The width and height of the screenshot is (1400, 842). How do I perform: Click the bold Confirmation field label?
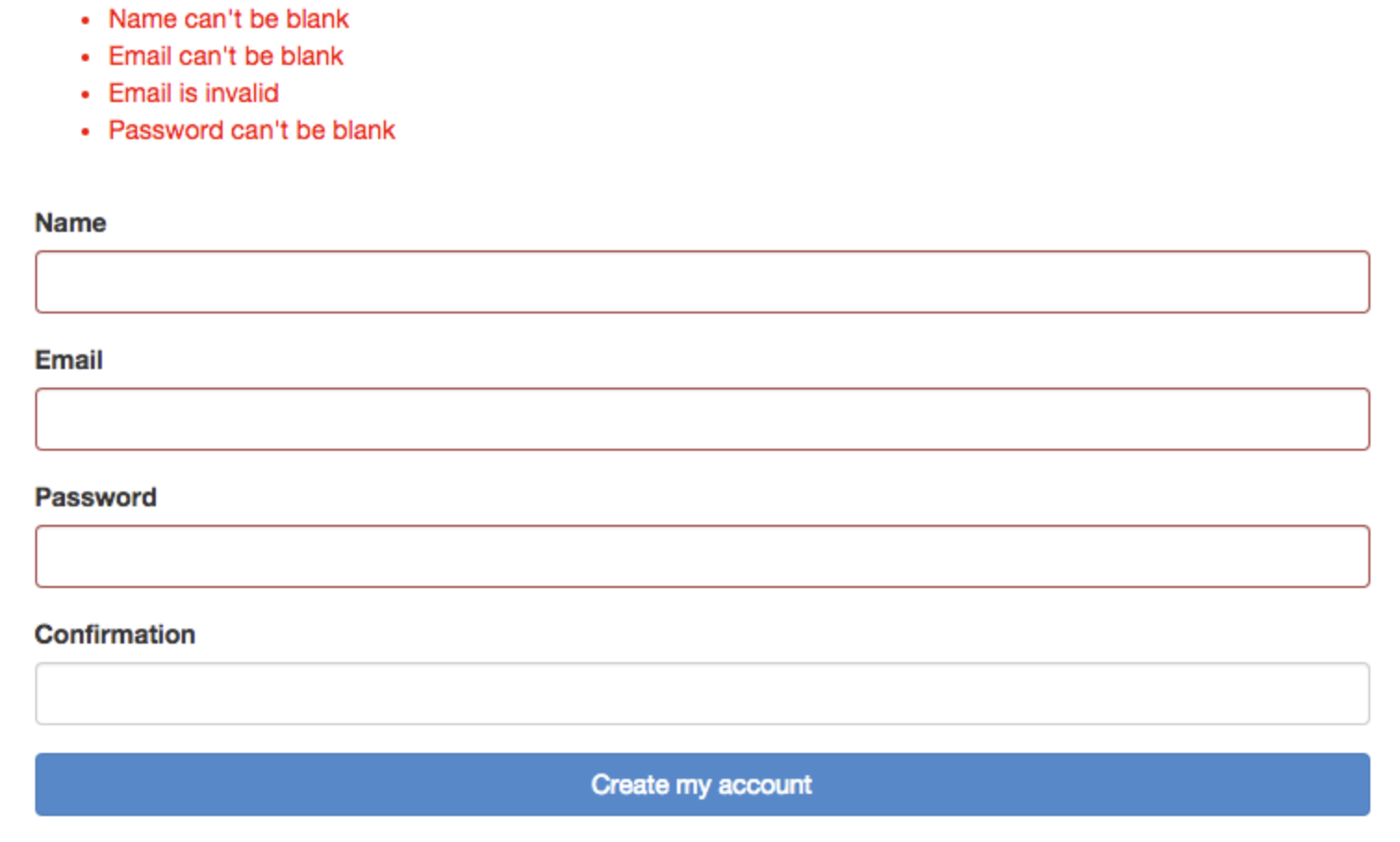tap(115, 635)
